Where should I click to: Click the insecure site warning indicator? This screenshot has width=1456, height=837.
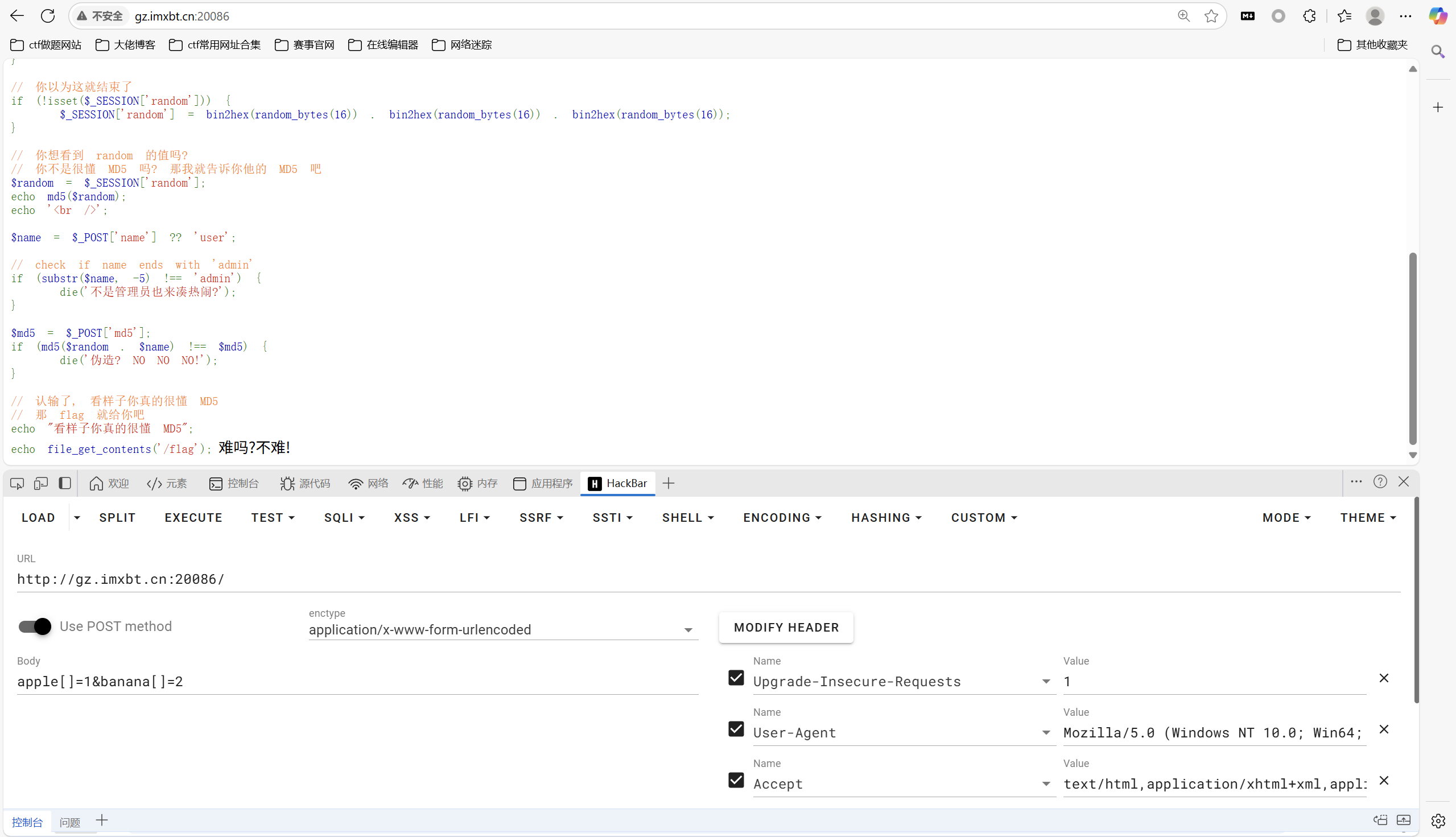point(100,16)
